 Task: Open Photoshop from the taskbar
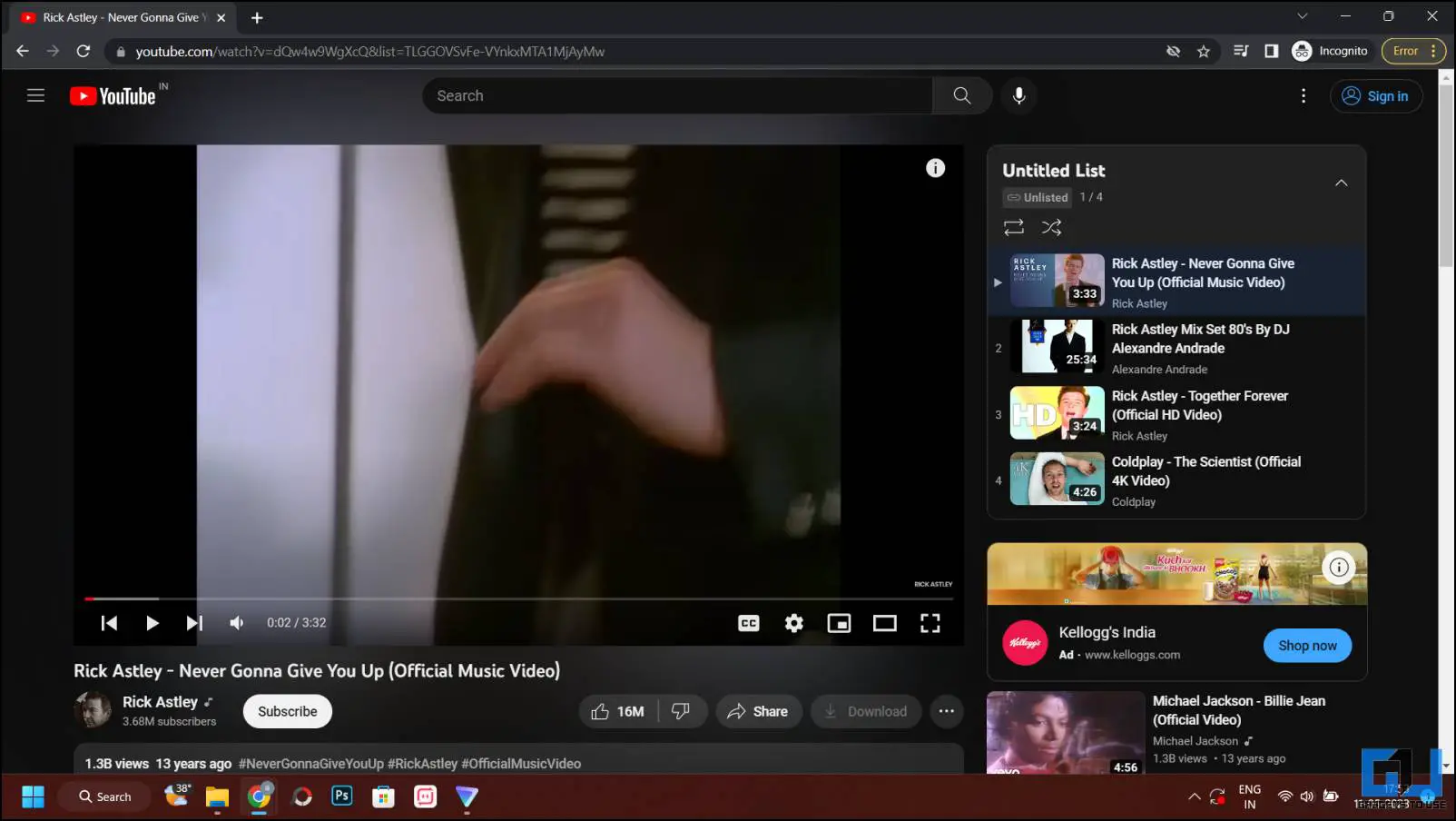click(342, 796)
